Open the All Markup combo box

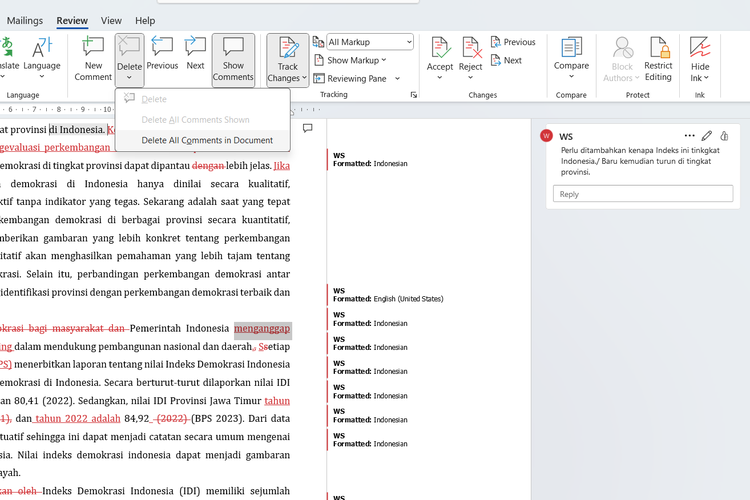(x=370, y=42)
